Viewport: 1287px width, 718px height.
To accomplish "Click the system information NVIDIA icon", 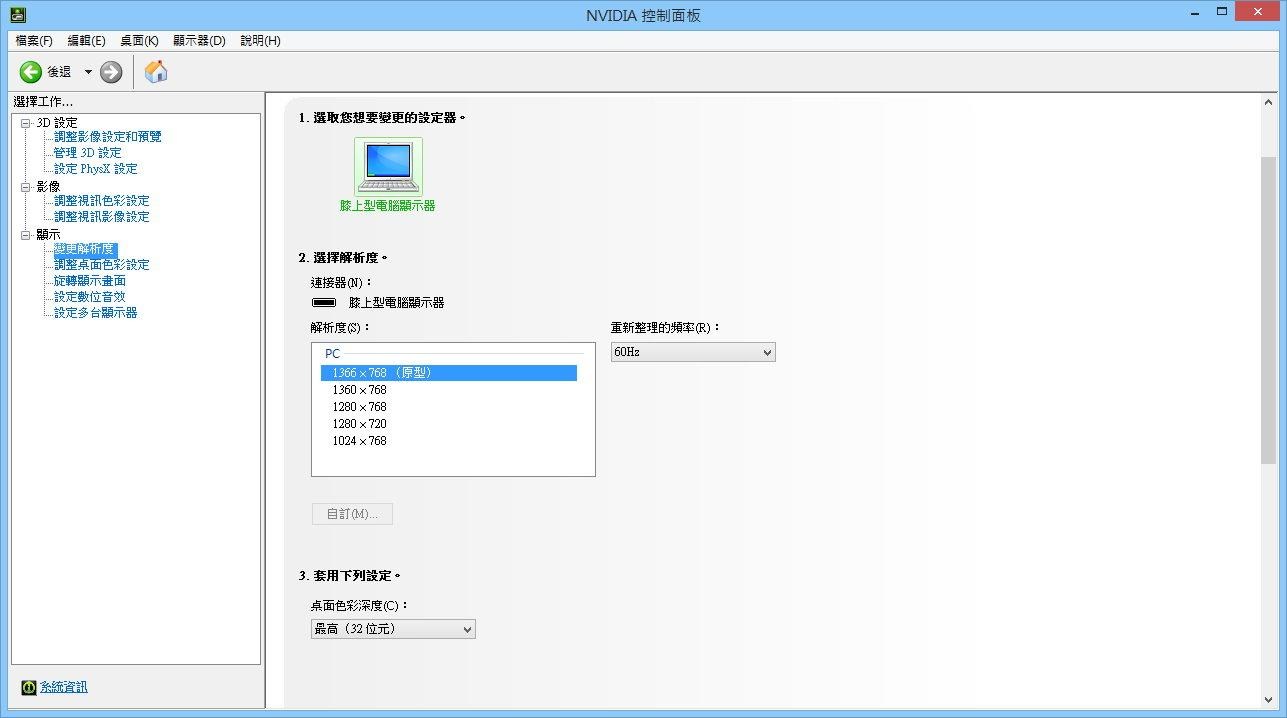I will [29, 687].
